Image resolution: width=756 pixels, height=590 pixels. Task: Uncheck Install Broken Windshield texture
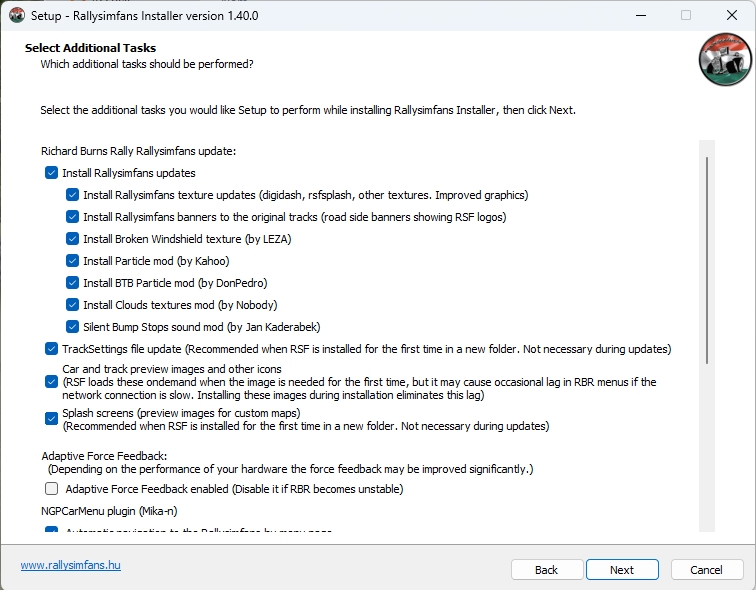[x=73, y=239]
